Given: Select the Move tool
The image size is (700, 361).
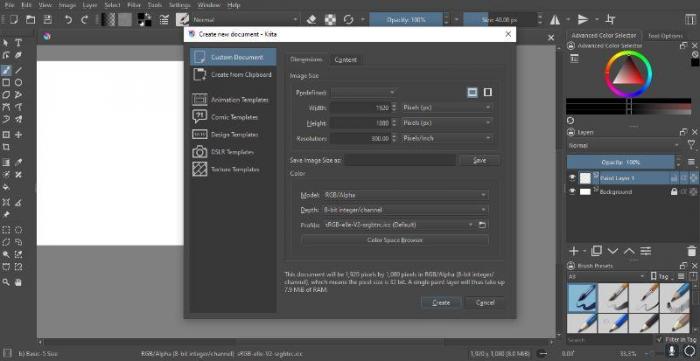Looking at the screenshot, I should point(18,134).
